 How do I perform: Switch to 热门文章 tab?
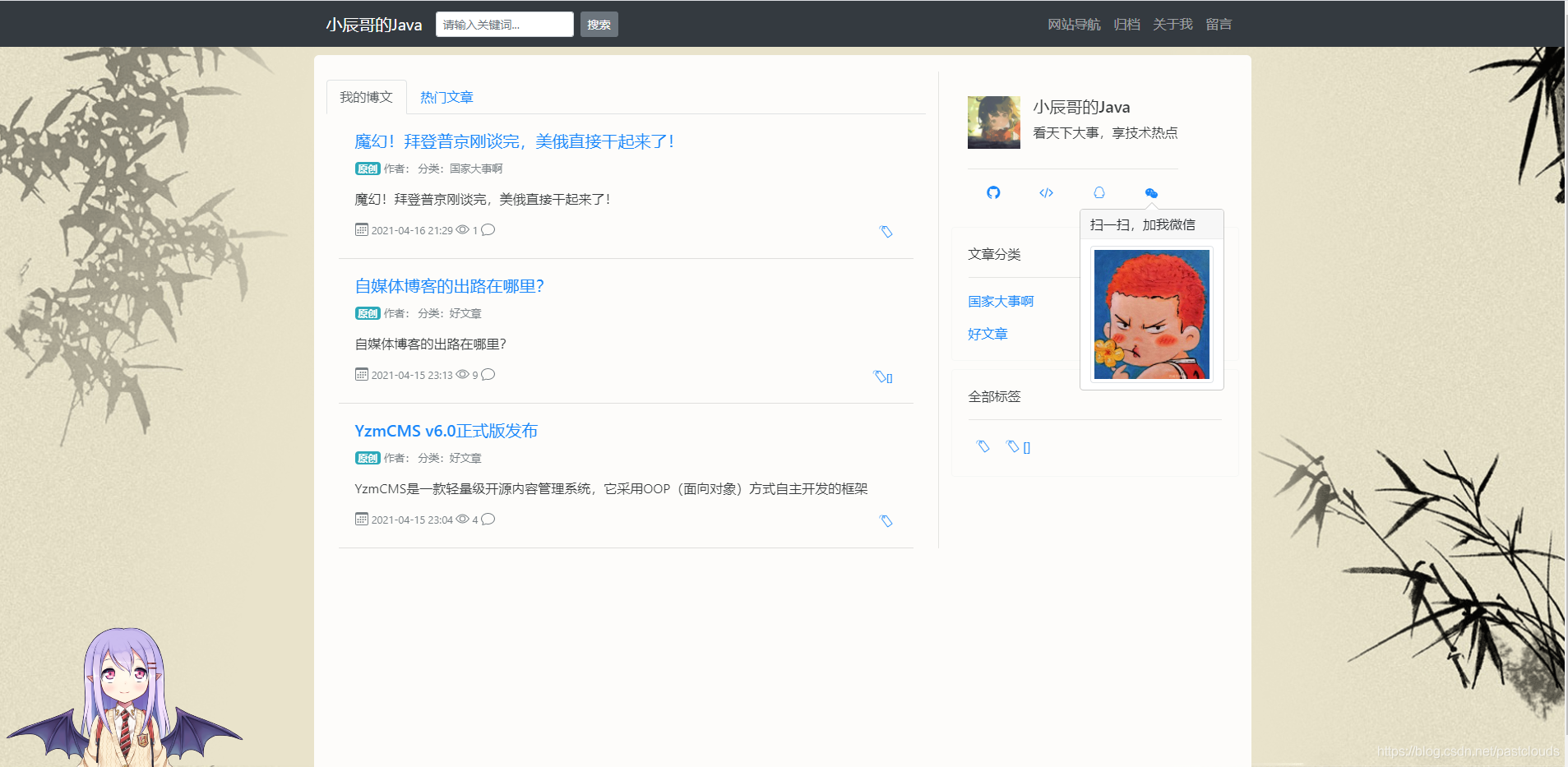(x=446, y=97)
